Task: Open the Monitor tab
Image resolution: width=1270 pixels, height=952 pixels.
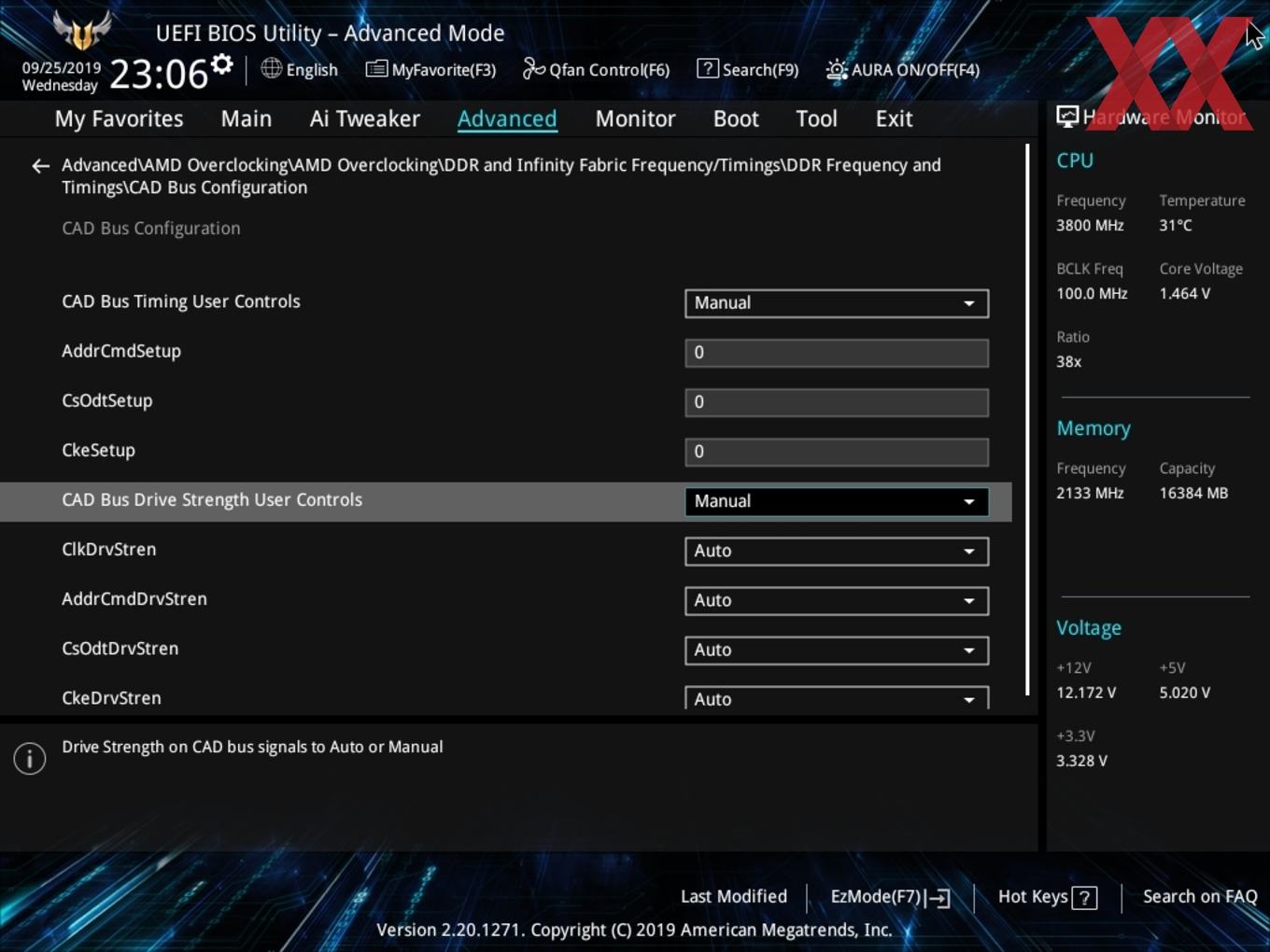Action: tap(635, 119)
